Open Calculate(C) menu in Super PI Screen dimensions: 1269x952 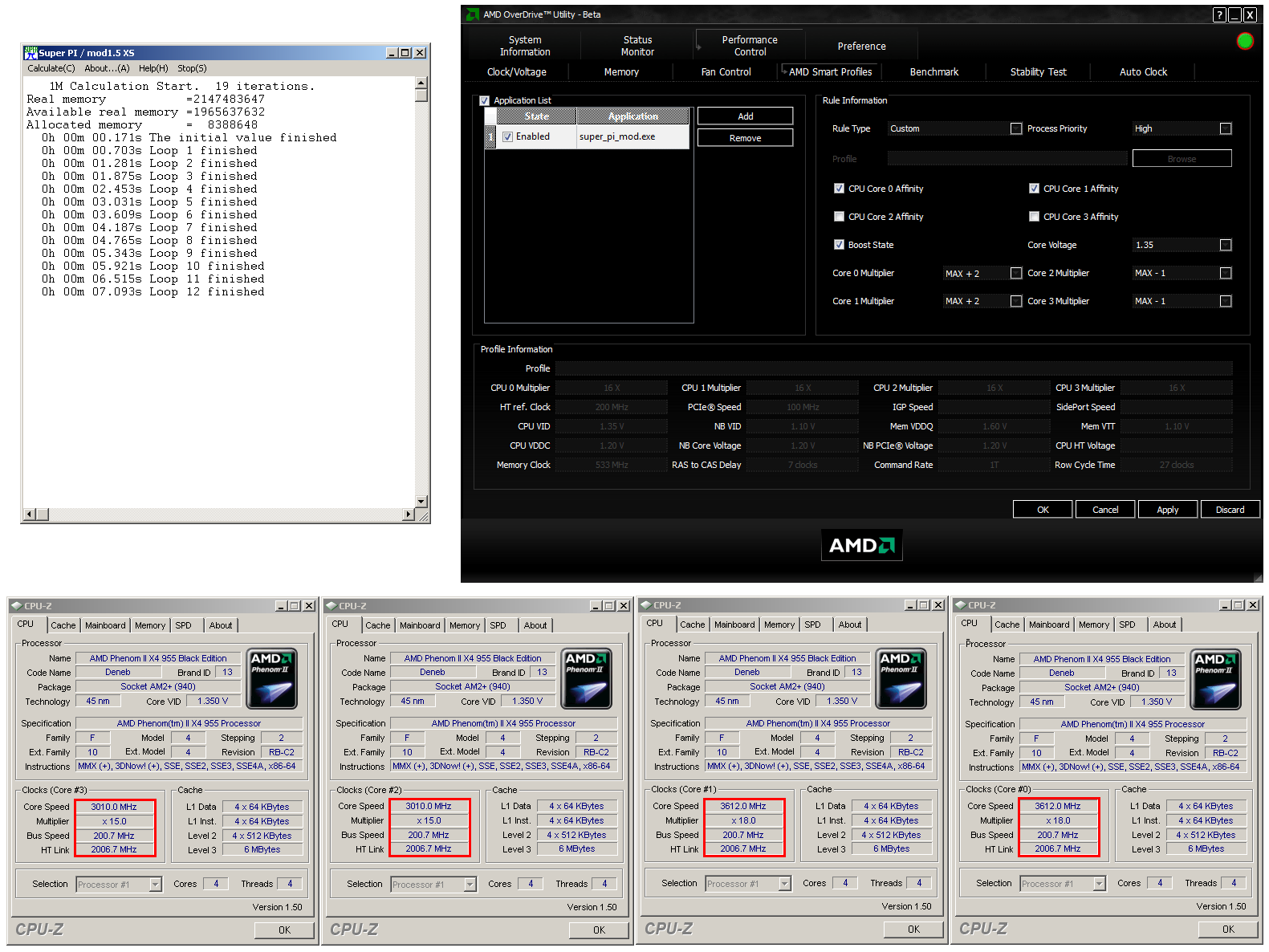pos(51,68)
